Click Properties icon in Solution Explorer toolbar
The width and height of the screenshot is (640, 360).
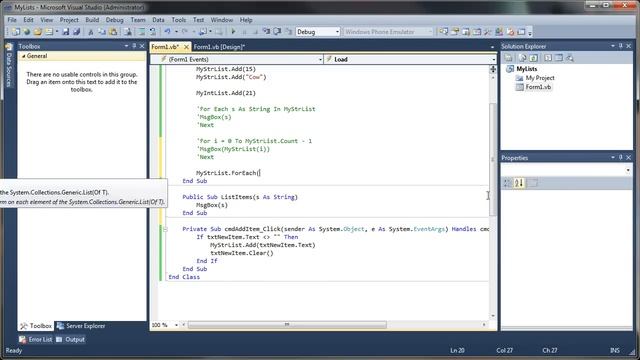(509, 58)
